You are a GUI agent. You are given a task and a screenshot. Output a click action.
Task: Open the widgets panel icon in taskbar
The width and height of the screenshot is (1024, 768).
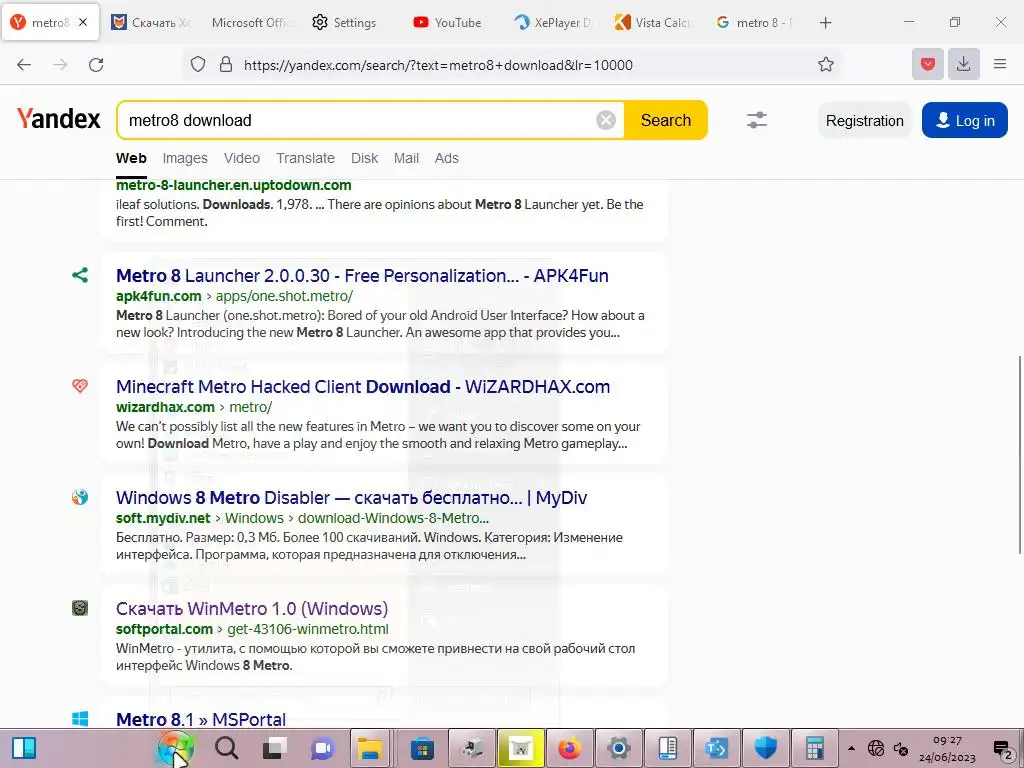click(24, 748)
